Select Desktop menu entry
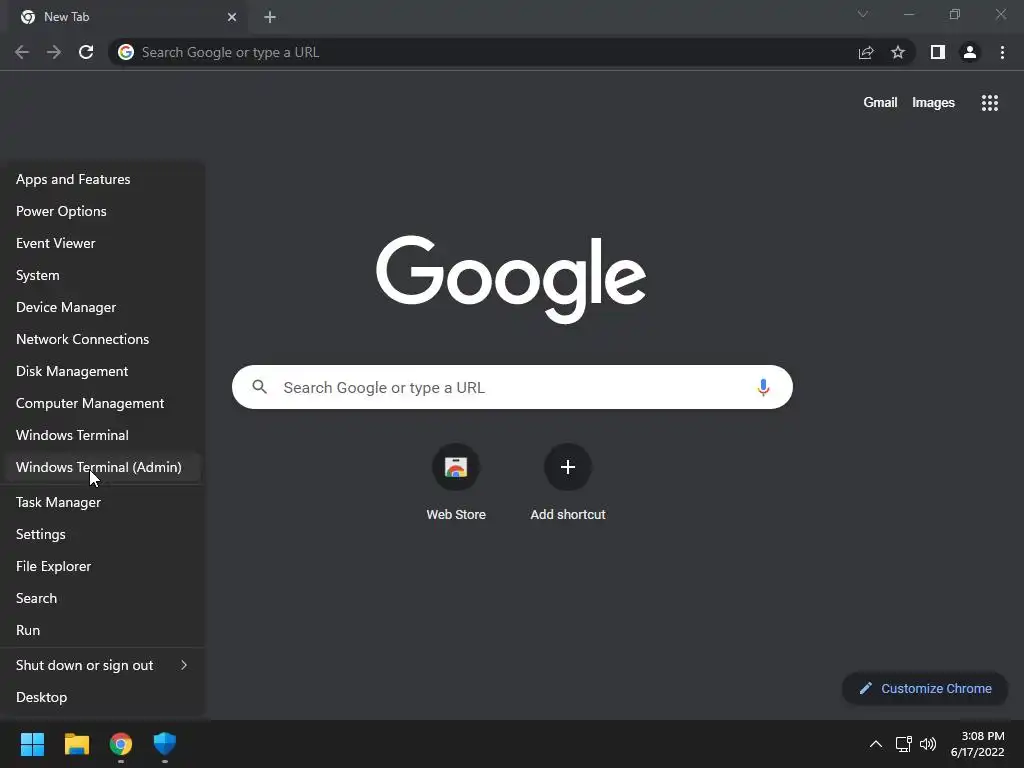 click(103, 697)
